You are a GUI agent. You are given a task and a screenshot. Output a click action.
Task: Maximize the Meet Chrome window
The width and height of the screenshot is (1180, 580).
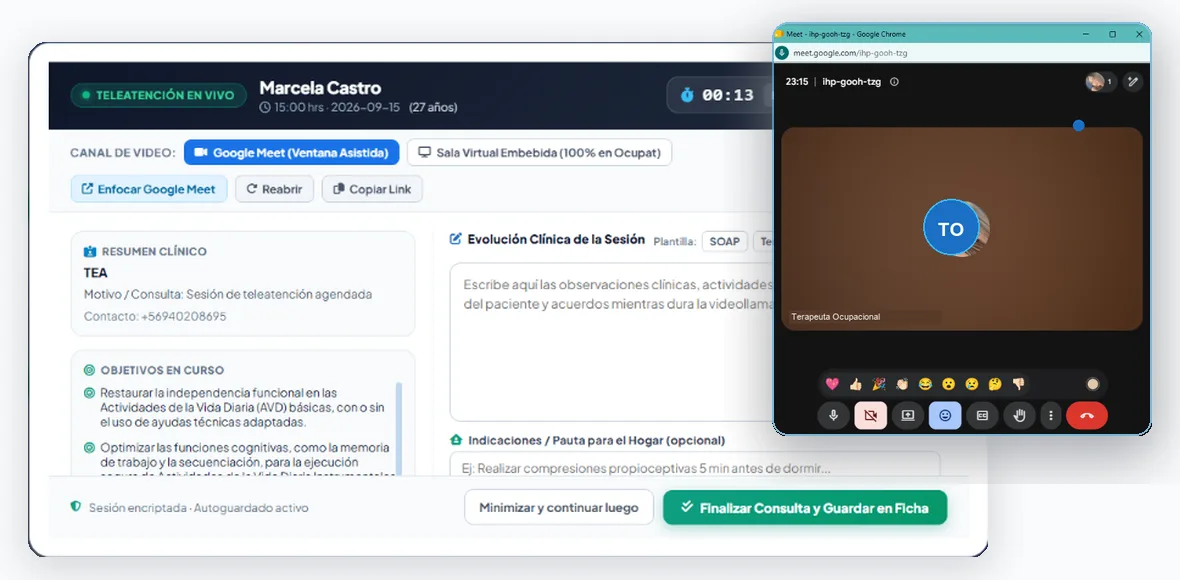tap(1112, 34)
